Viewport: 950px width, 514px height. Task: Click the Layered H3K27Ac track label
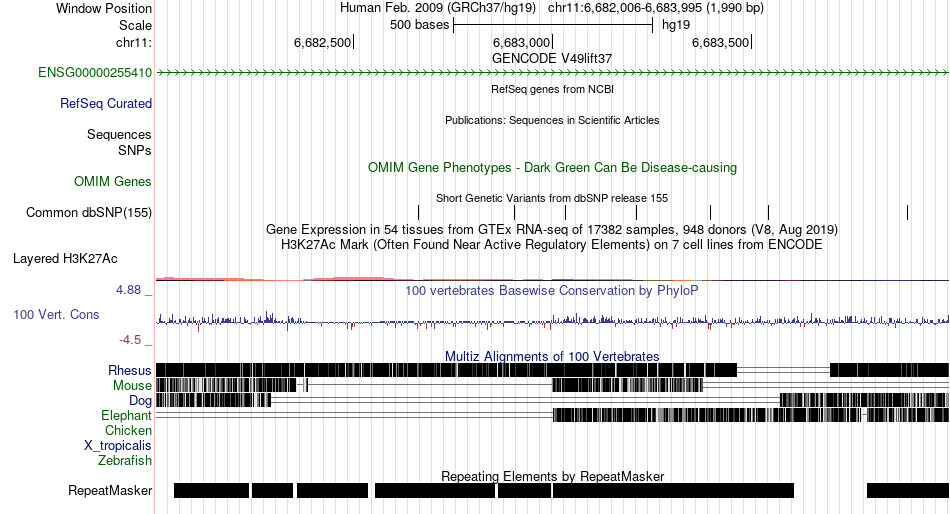tap(65, 259)
